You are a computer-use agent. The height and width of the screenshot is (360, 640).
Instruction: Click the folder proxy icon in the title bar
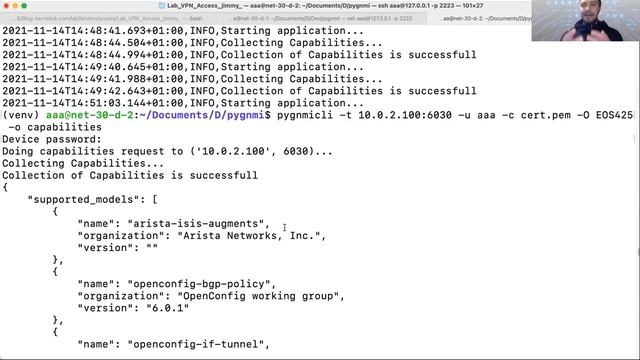click(162, 6)
